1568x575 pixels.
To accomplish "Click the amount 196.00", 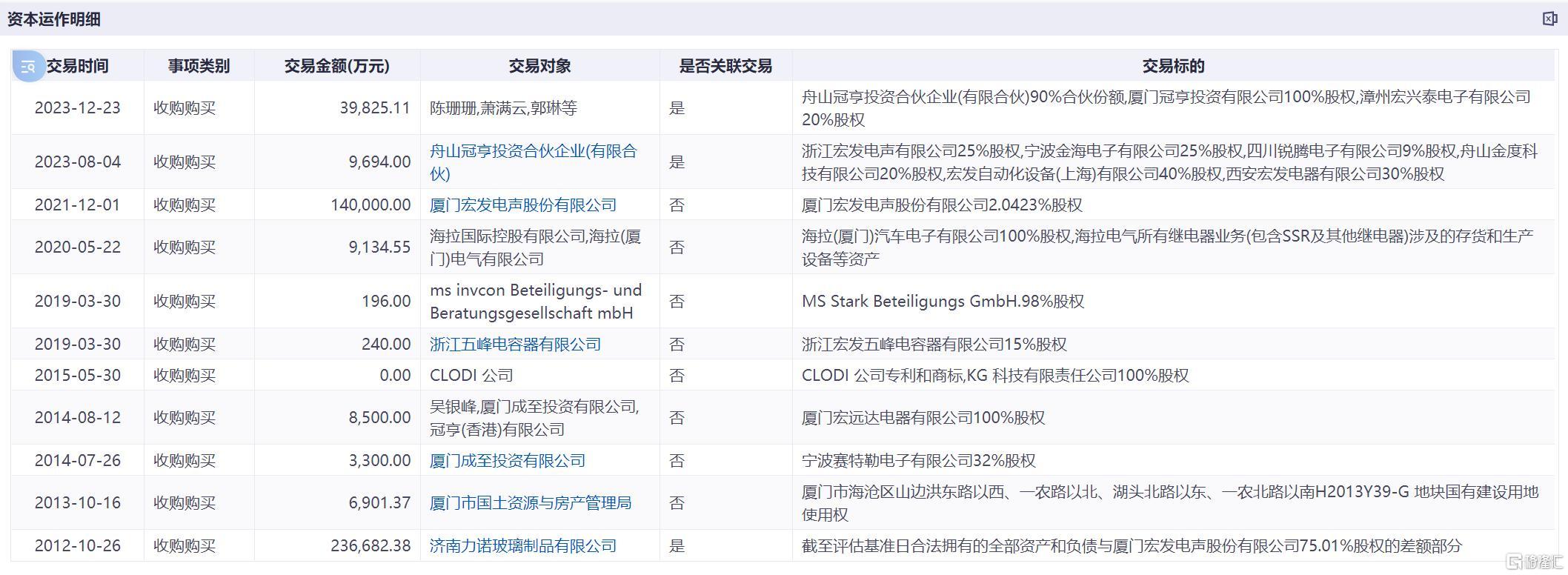I will coord(386,302).
